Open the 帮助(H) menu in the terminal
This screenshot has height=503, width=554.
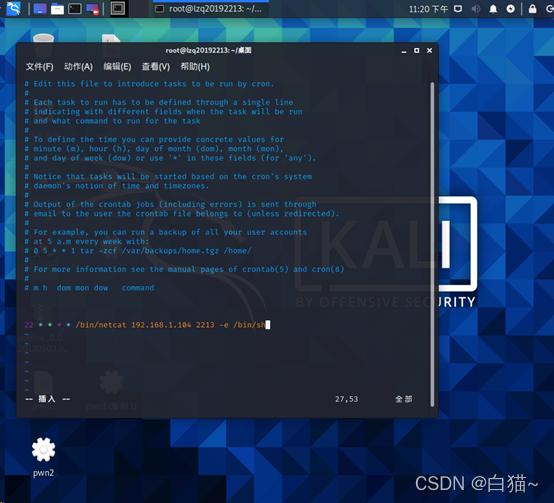point(195,67)
